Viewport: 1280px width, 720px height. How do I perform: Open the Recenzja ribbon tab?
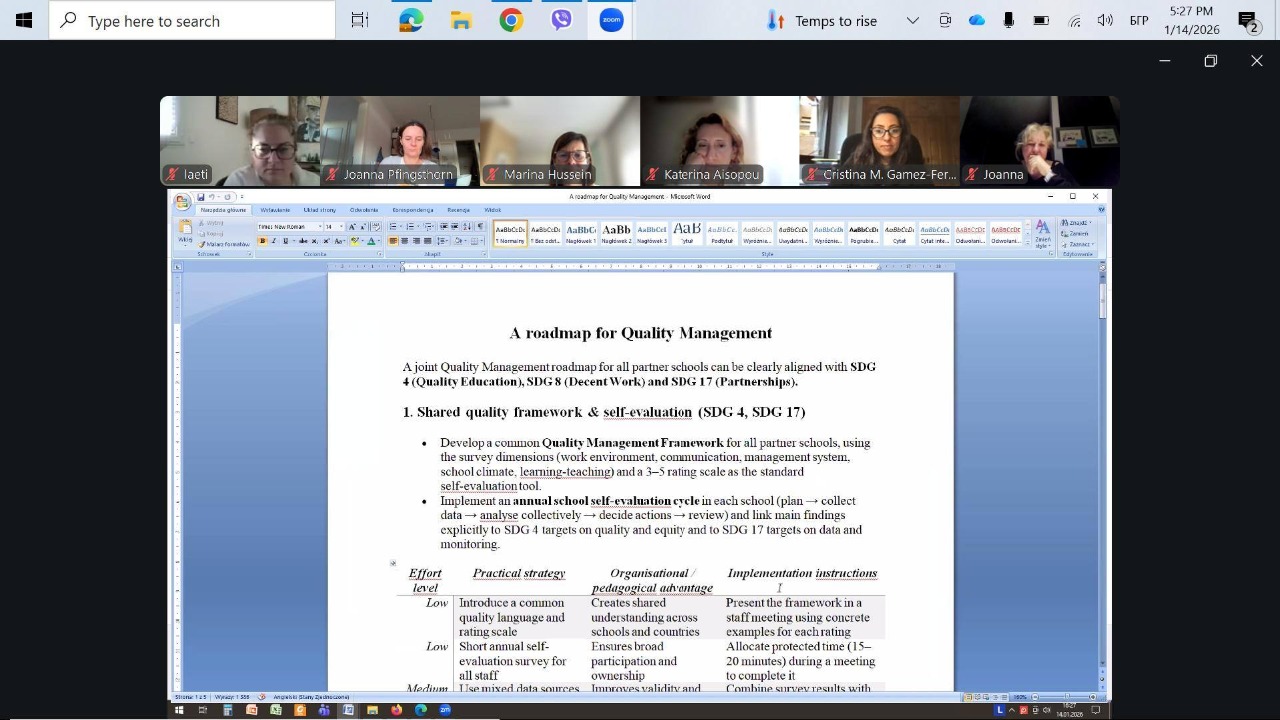[458, 210]
